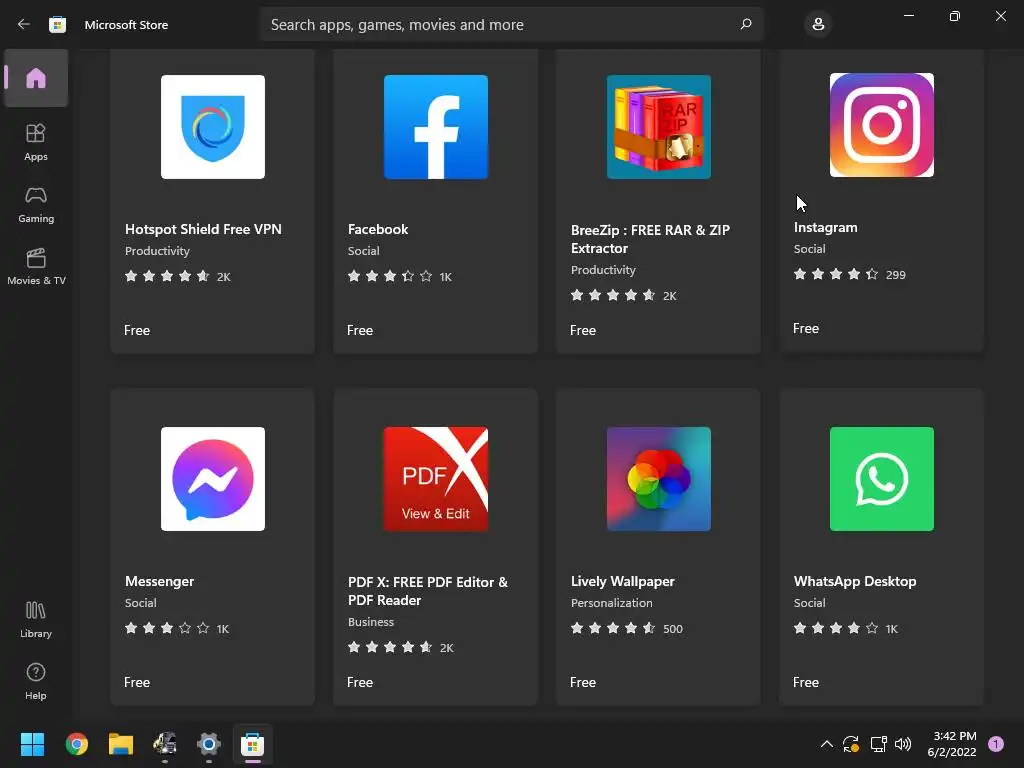Click the Hotspot Shield Free VPN title
1024x768 pixels.
pos(203,229)
